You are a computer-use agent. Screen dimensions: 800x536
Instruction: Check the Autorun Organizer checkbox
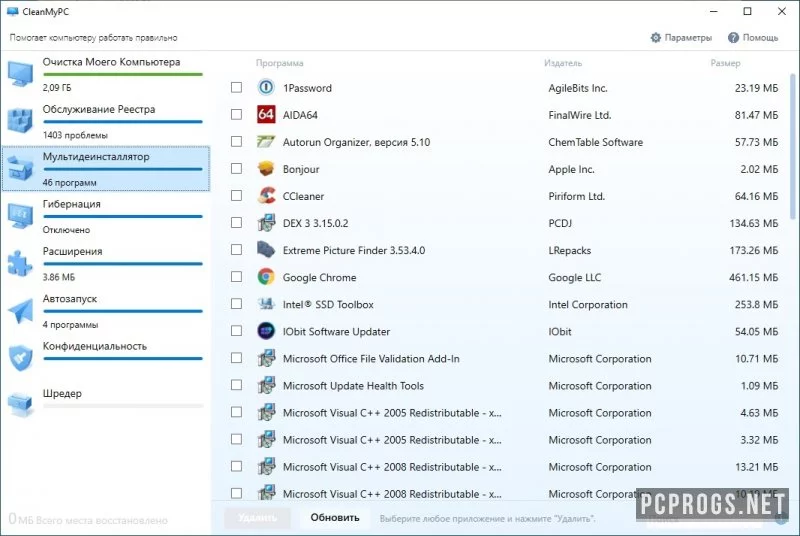click(x=236, y=142)
